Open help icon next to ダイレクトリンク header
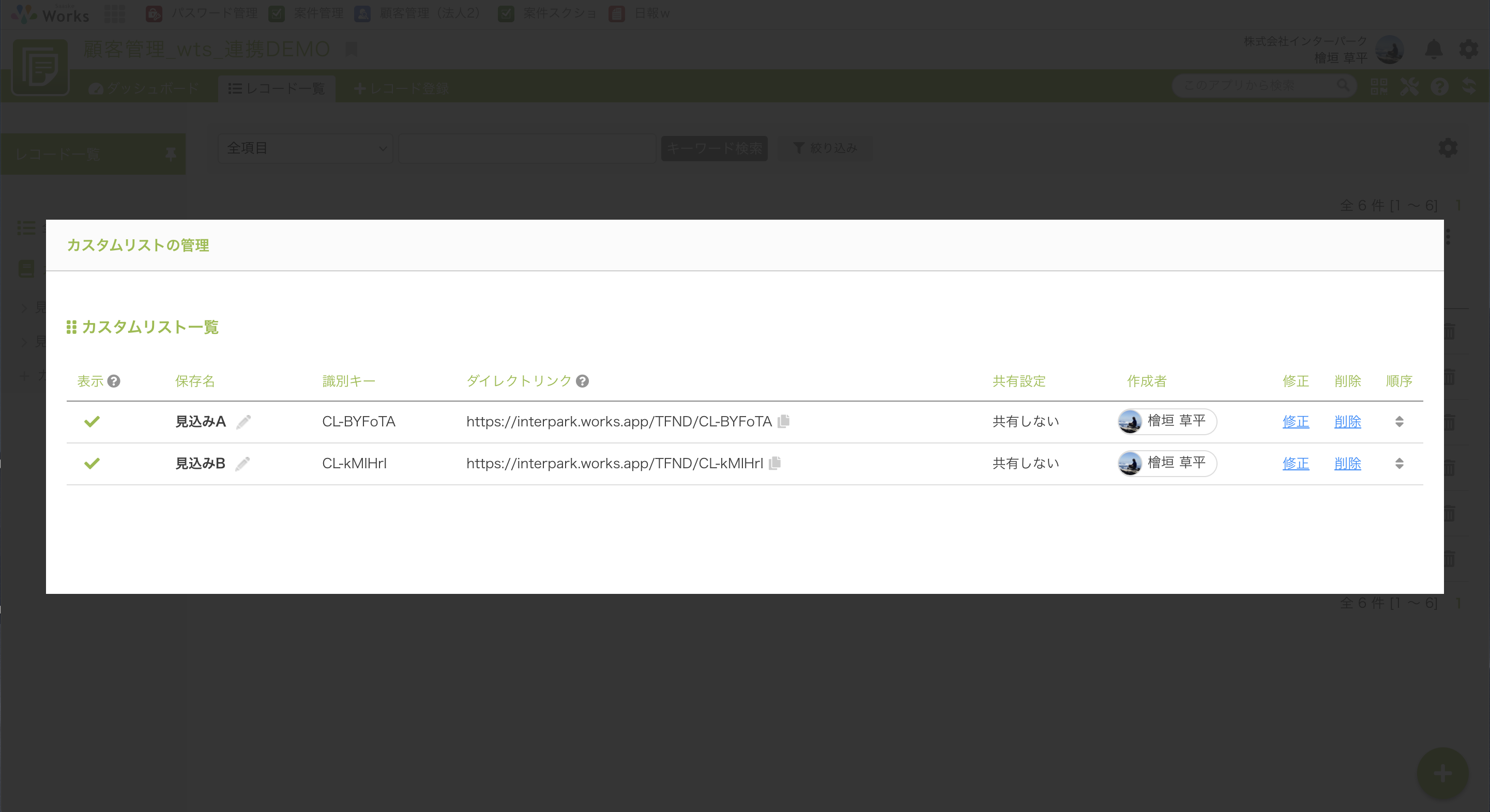This screenshot has width=1490, height=812. click(583, 381)
